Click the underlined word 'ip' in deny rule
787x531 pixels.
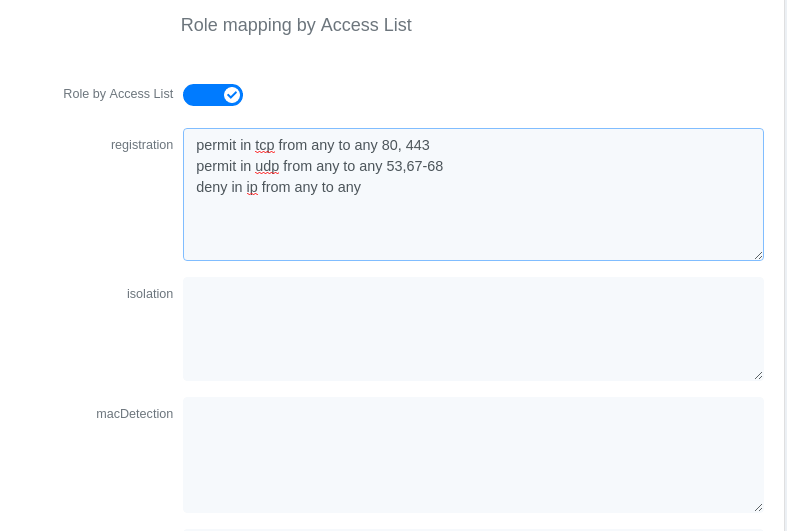252,187
